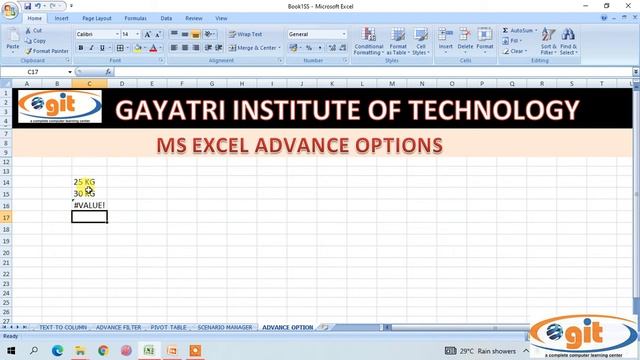Increase cell indent

219,48
